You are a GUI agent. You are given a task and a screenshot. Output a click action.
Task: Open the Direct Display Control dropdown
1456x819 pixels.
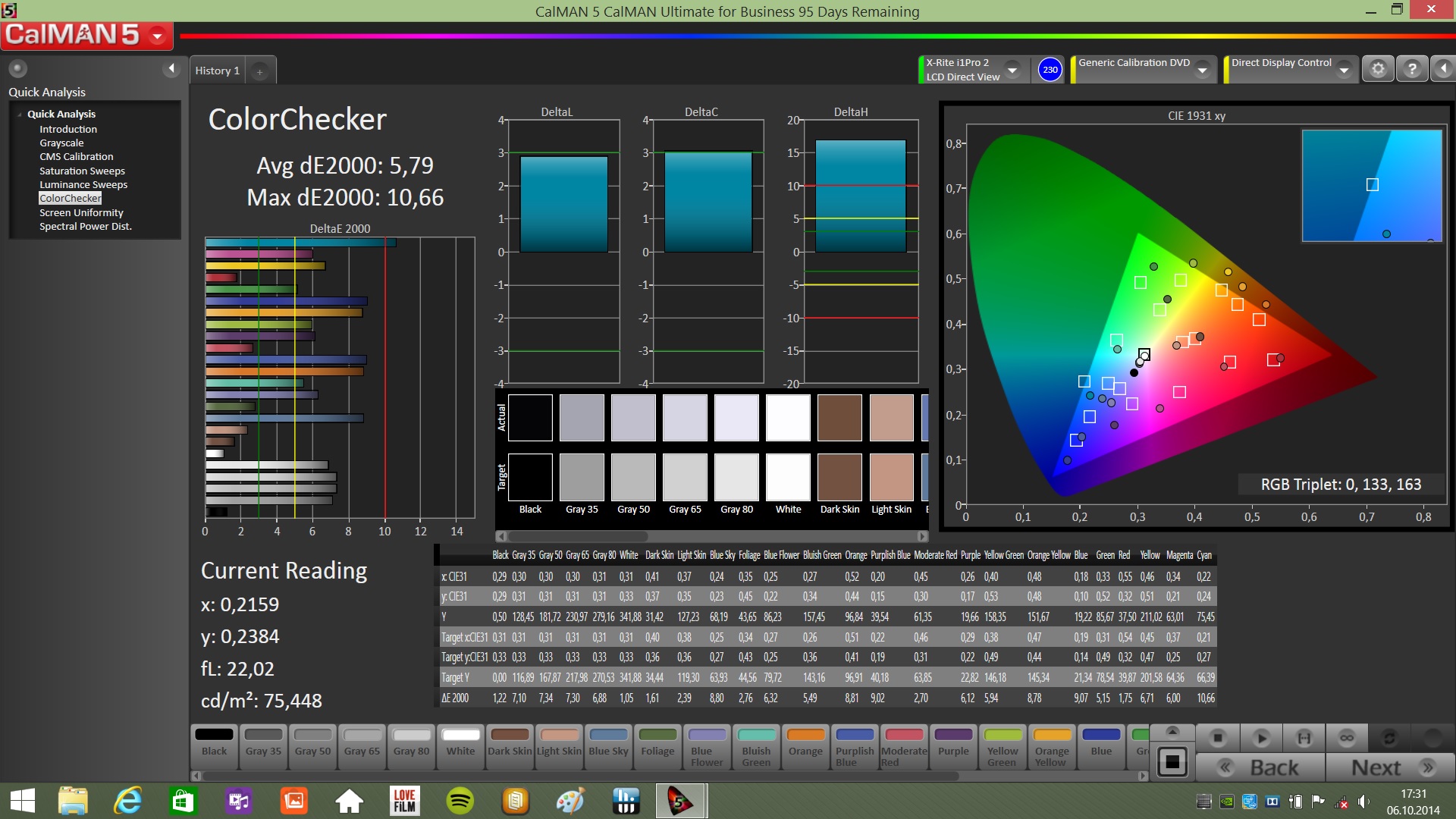click(1344, 70)
